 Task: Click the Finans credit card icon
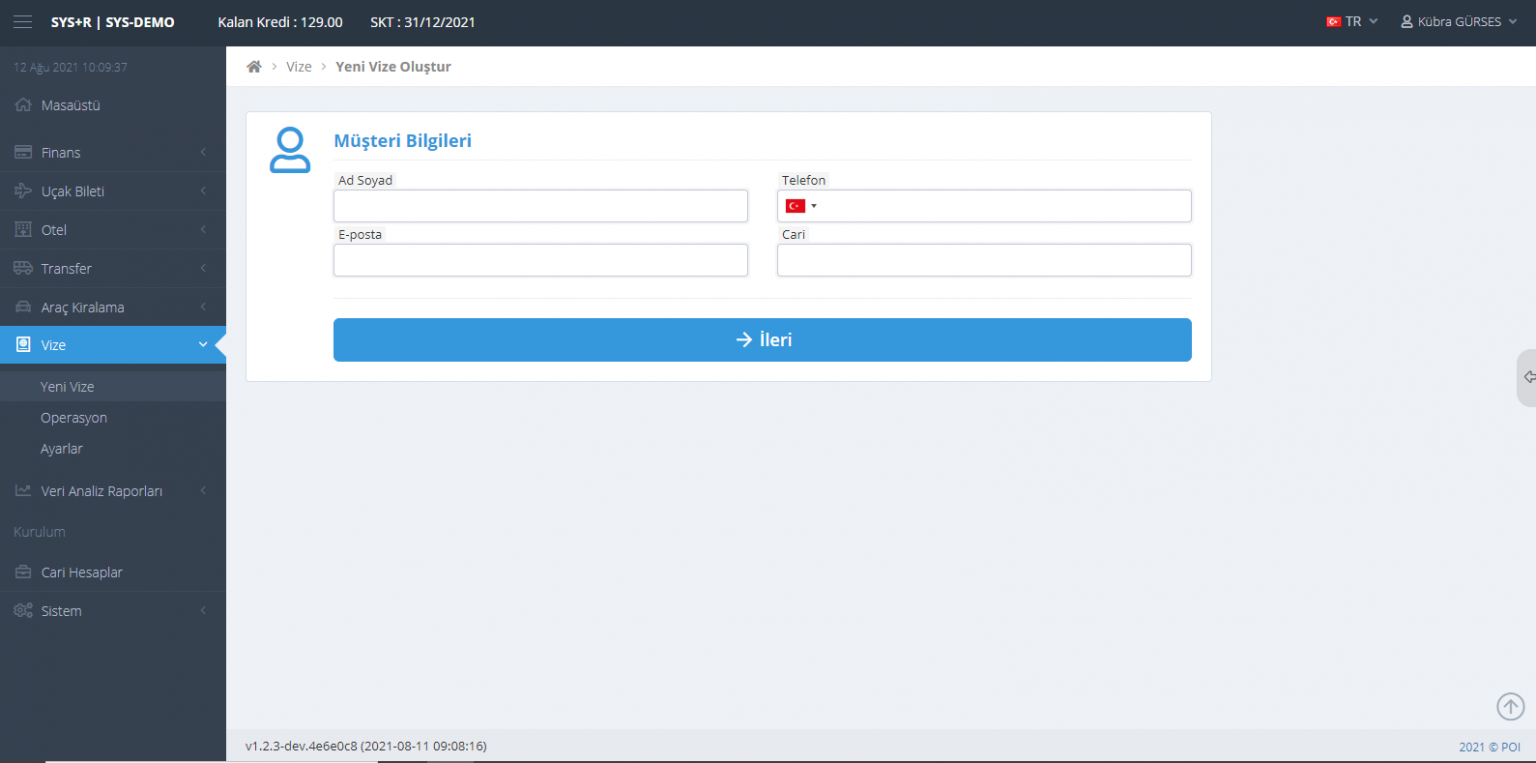[23, 152]
